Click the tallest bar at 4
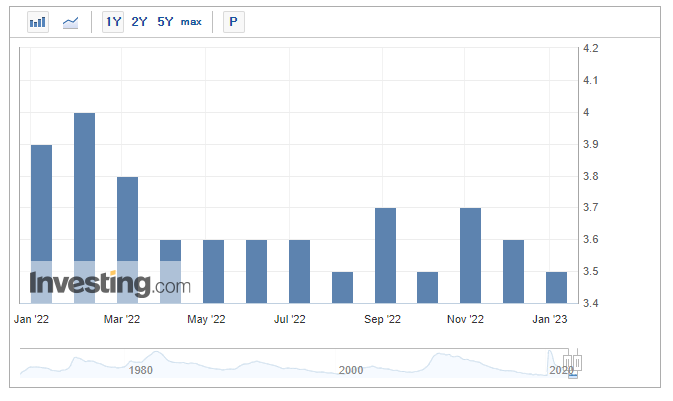673x401 pixels. pyautogui.click(x=85, y=208)
